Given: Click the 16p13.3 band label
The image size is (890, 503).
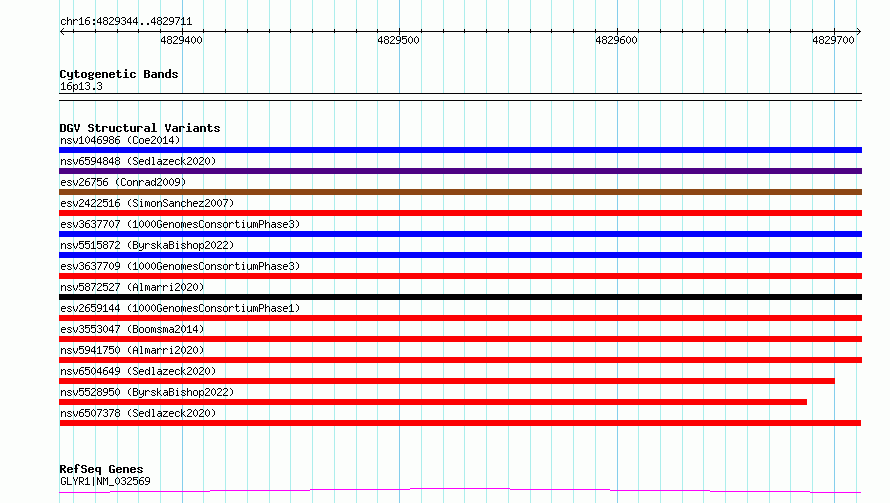Looking at the screenshot, I should tap(81, 86).
